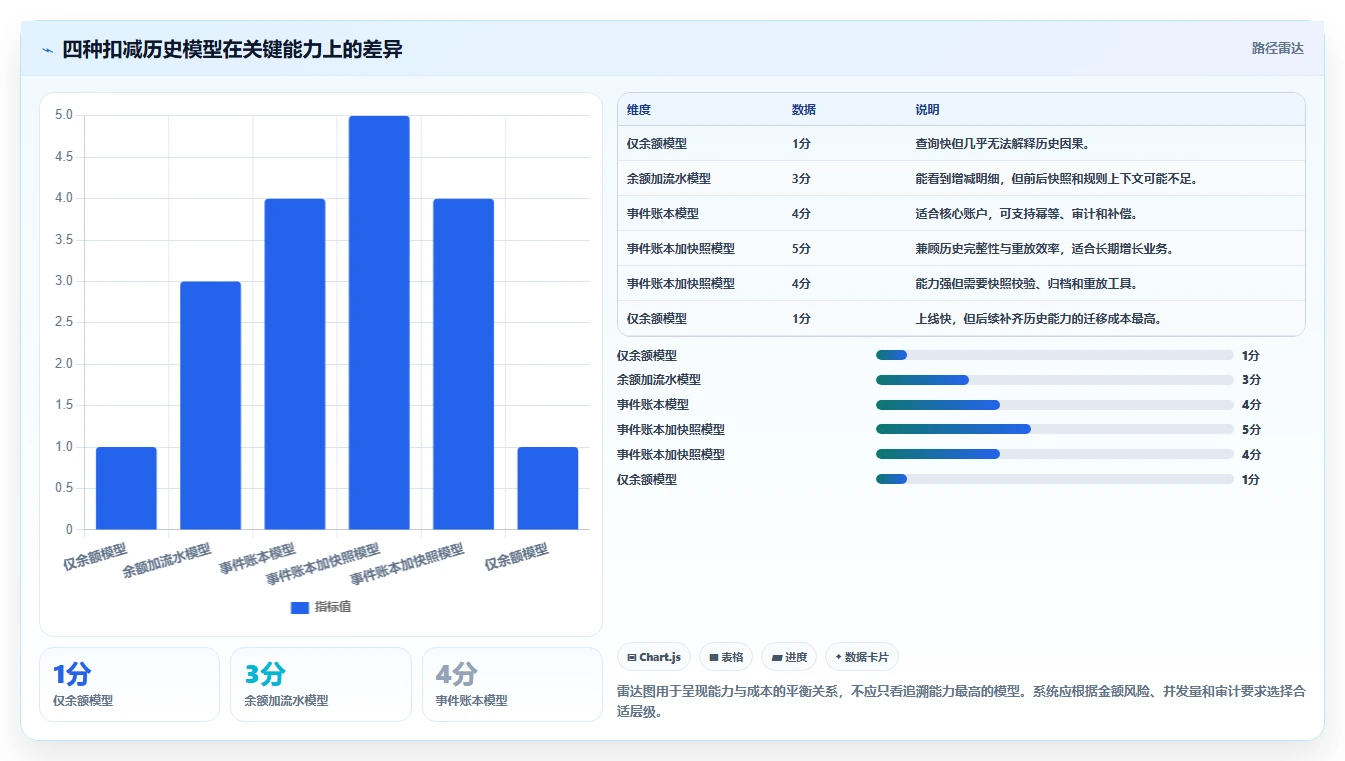Open the 3分 余额加流水模型 data card

(321, 684)
